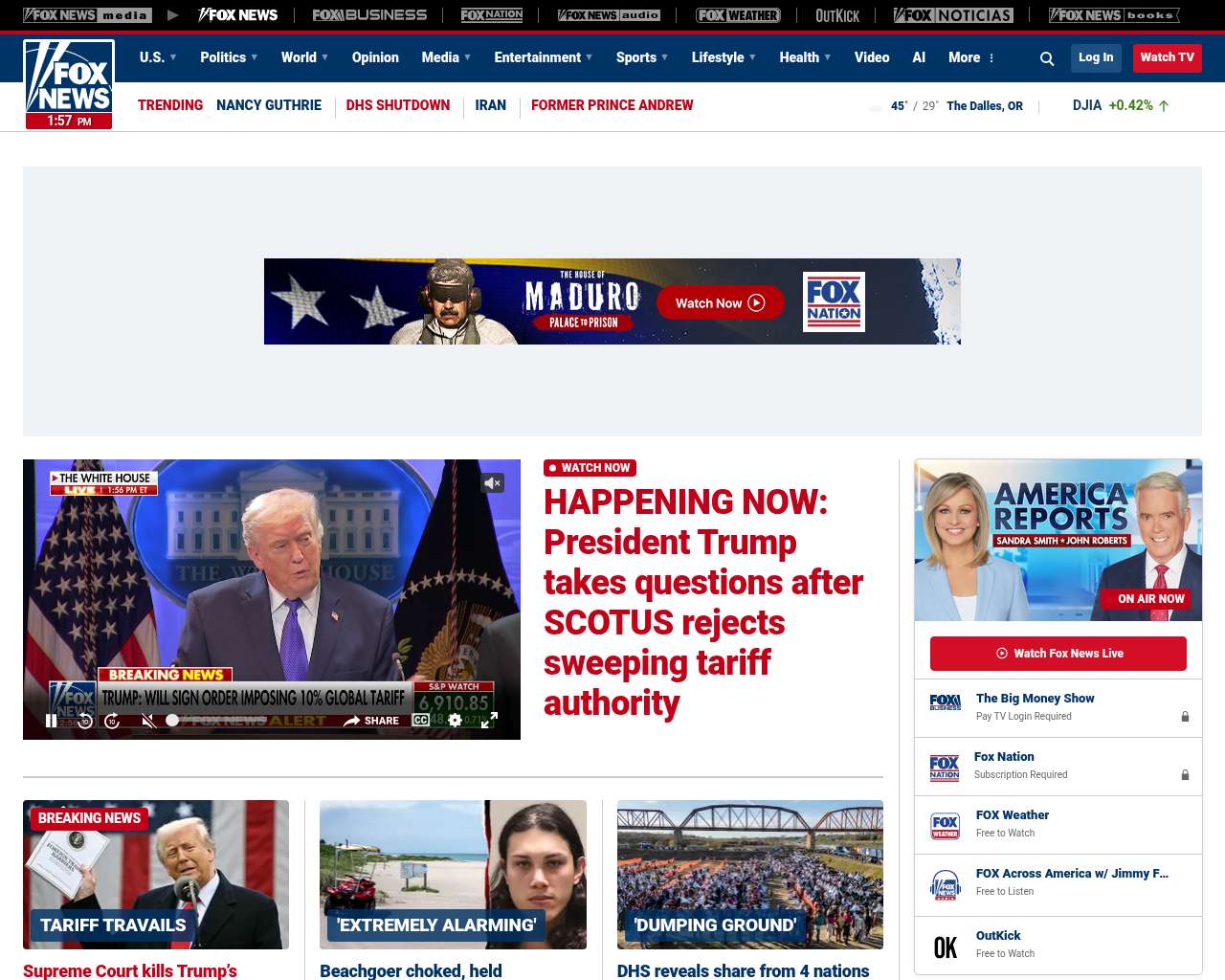Click the Watch Now live badge
This screenshot has height=980, width=1225.
pyautogui.click(x=590, y=468)
